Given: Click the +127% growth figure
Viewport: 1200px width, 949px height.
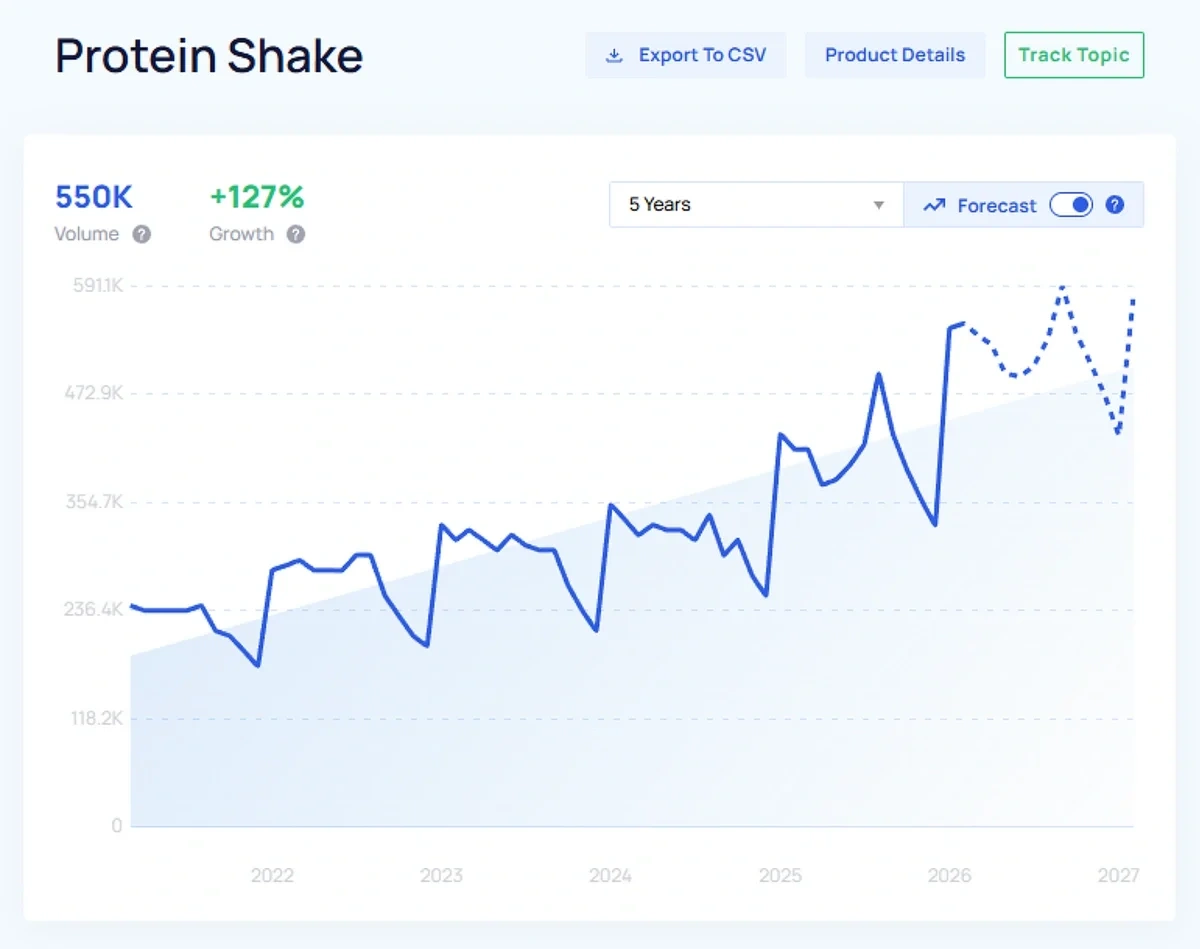Looking at the screenshot, I should [x=257, y=197].
